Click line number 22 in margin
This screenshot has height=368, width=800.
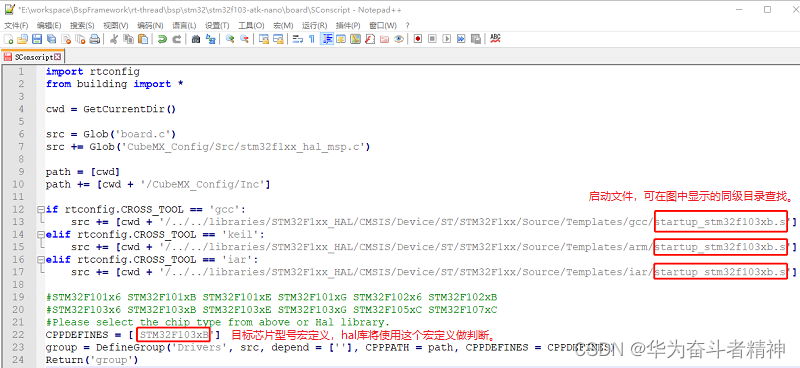pos(18,334)
